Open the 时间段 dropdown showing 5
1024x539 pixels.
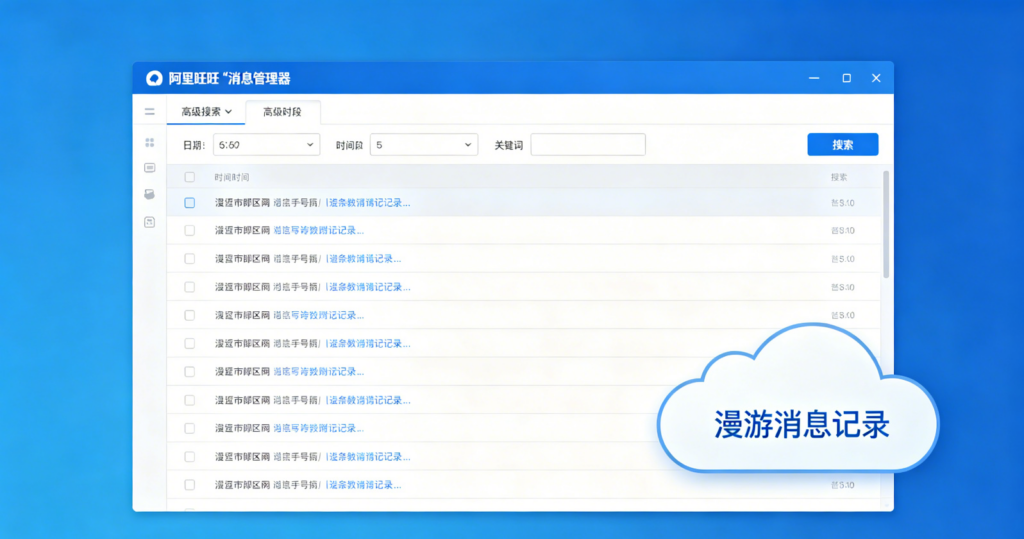tap(424, 145)
